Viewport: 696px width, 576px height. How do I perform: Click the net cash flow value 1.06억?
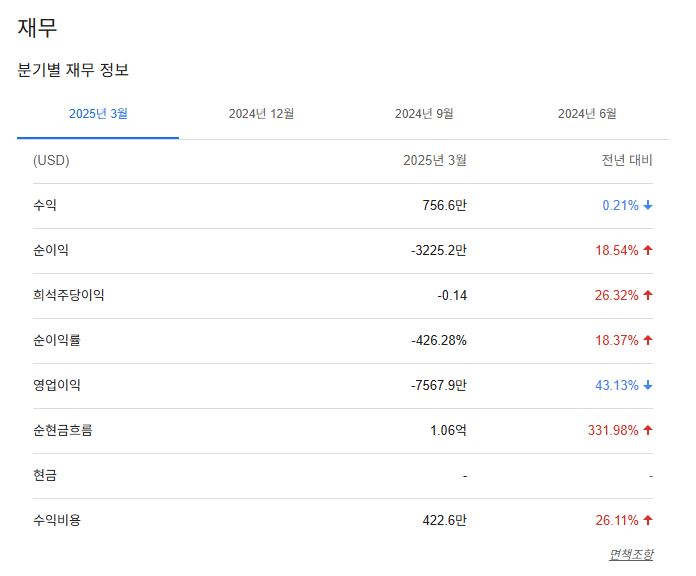point(448,430)
